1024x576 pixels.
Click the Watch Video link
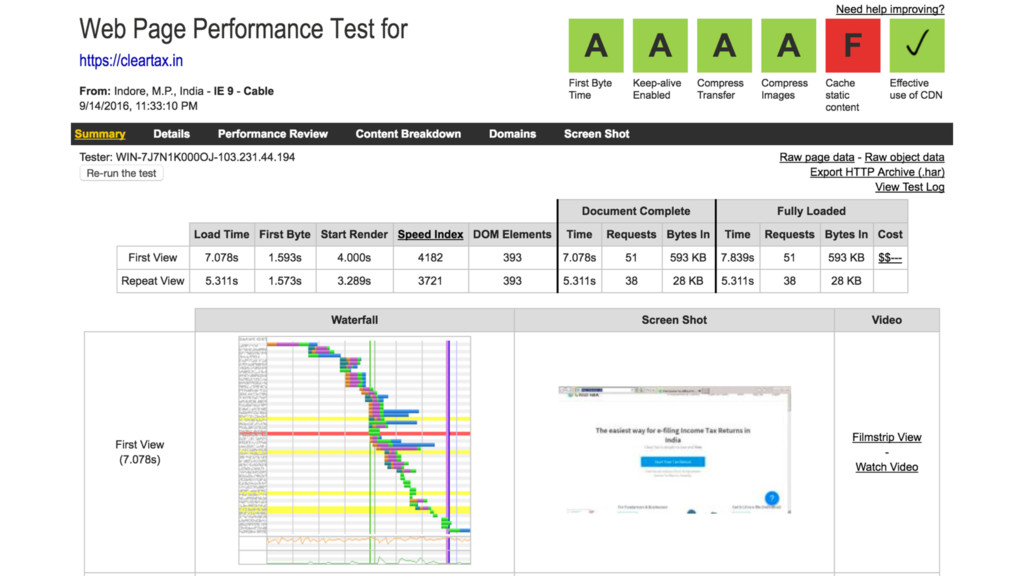(887, 467)
